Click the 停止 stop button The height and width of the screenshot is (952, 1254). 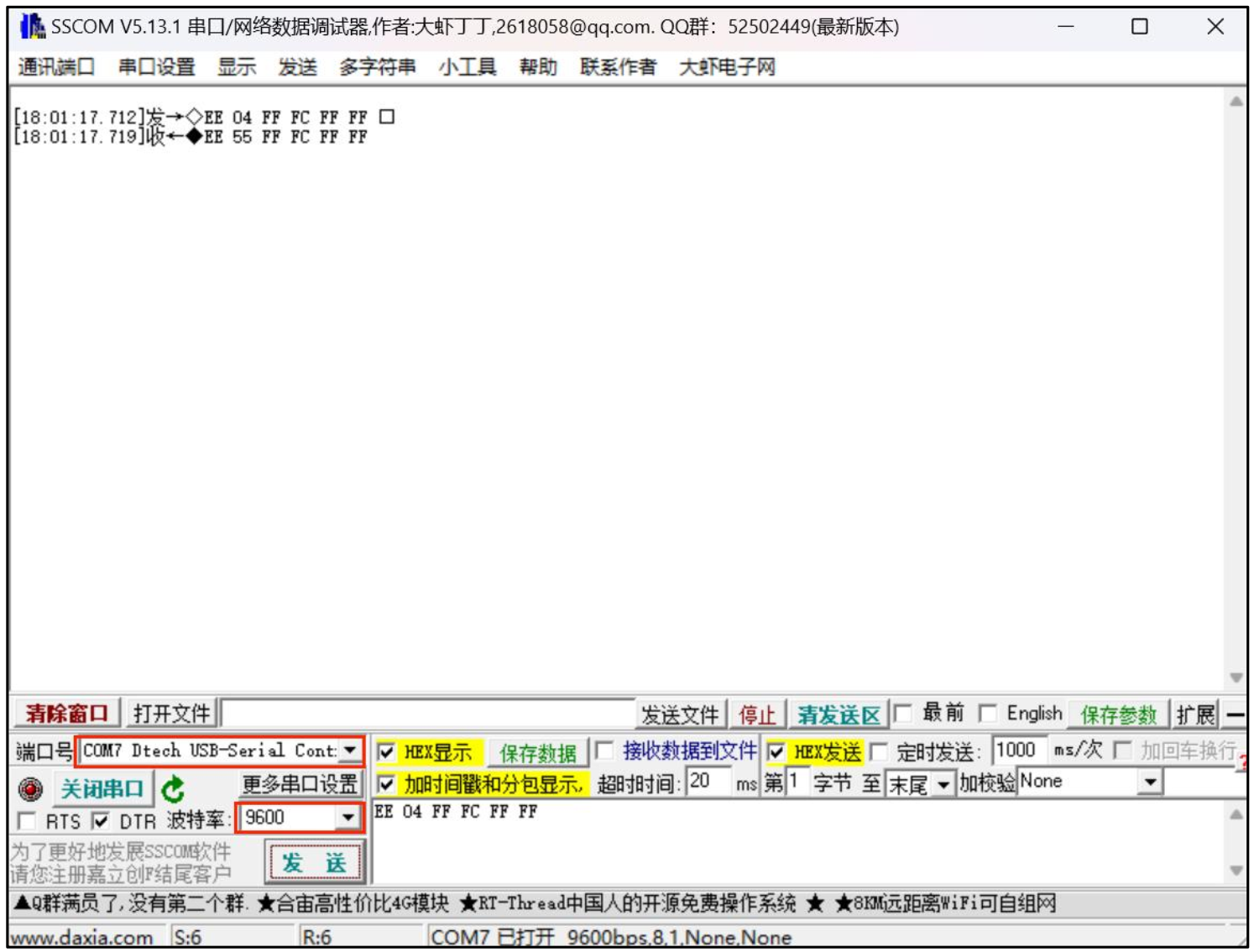point(757,714)
